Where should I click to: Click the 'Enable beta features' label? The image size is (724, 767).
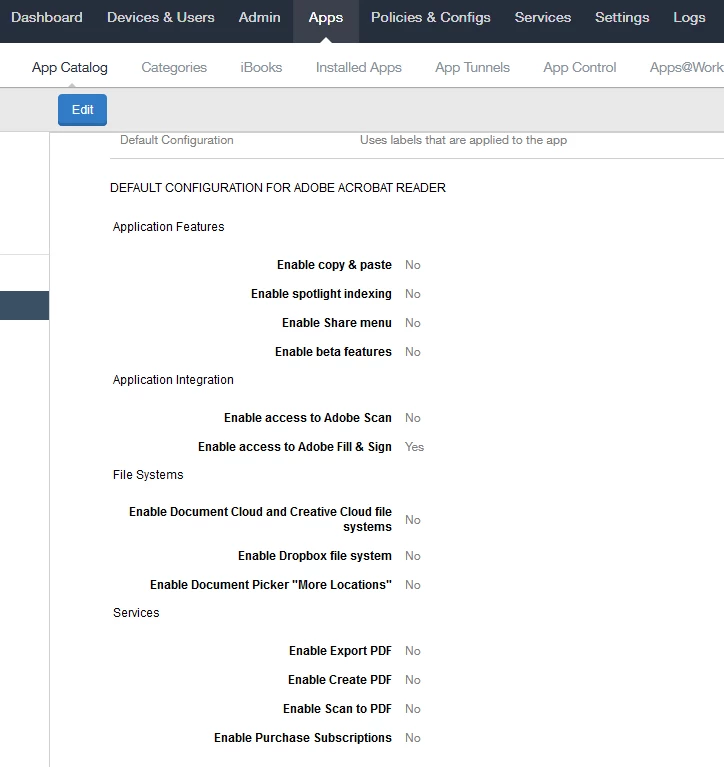[x=333, y=352]
